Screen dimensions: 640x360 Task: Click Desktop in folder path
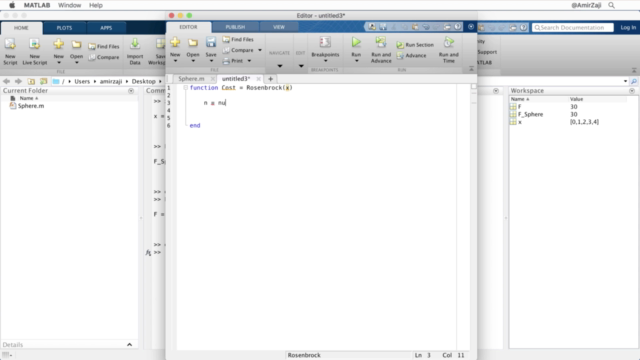143,81
